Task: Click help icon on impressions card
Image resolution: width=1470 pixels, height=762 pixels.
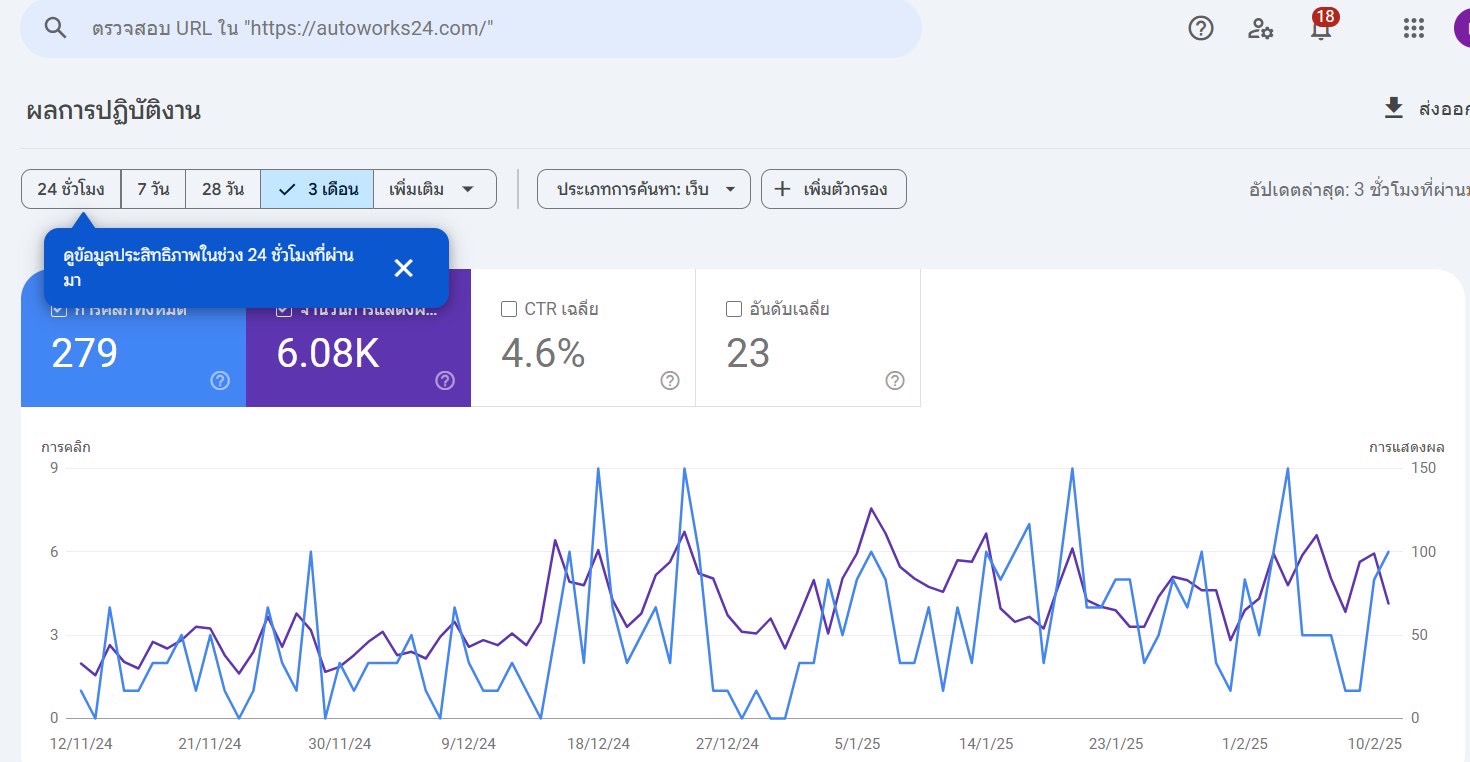Action: pyautogui.click(x=445, y=380)
